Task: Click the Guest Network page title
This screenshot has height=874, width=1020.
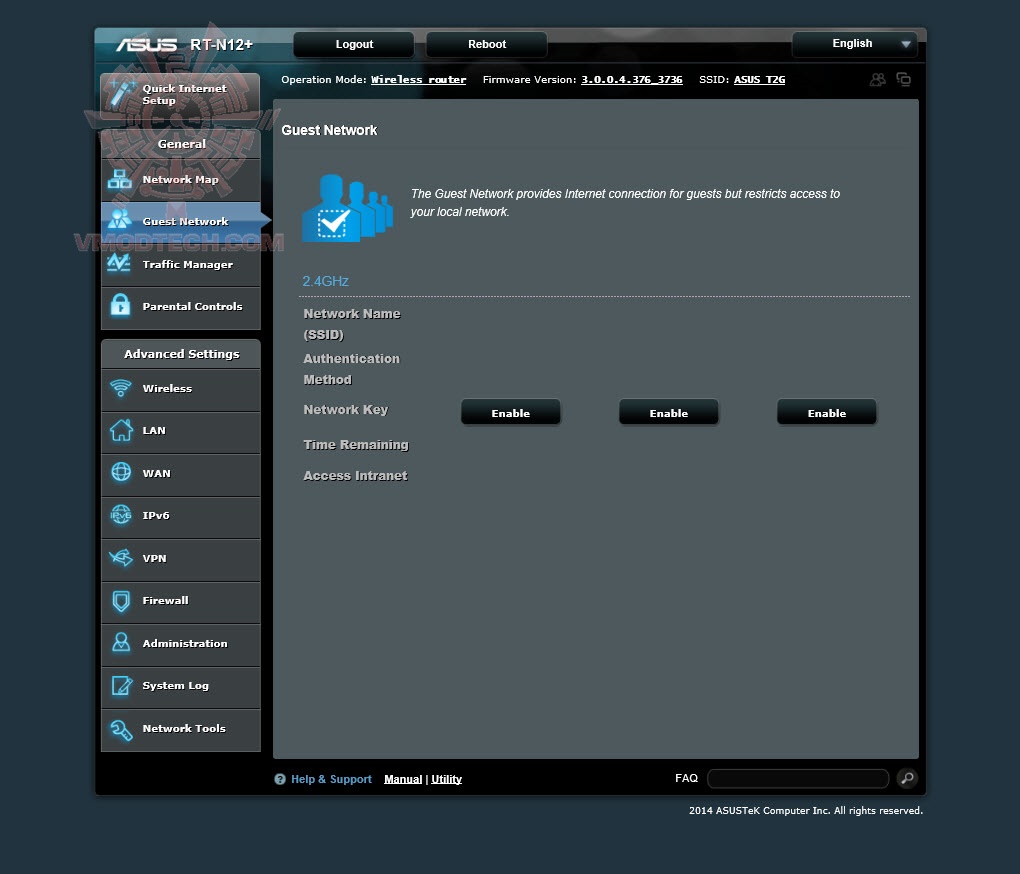Action: tap(329, 130)
